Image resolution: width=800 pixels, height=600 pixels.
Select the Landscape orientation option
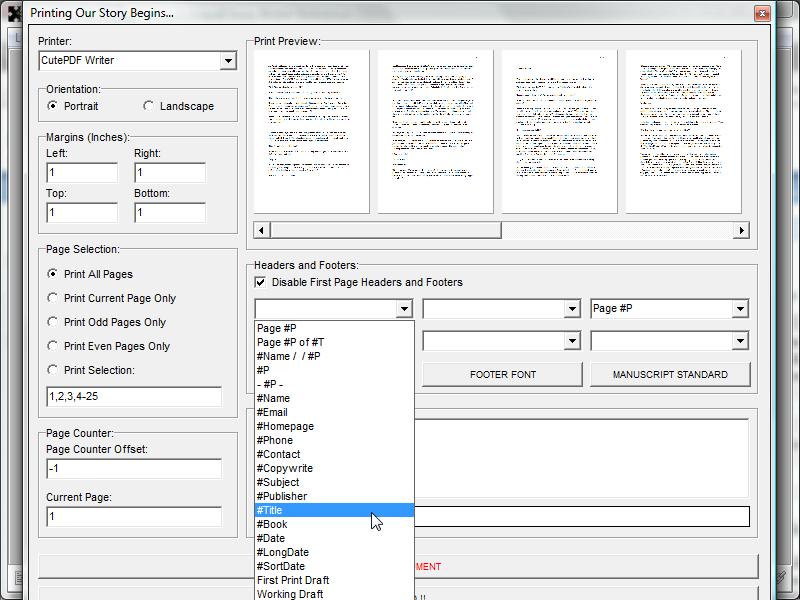[x=149, y=106]
